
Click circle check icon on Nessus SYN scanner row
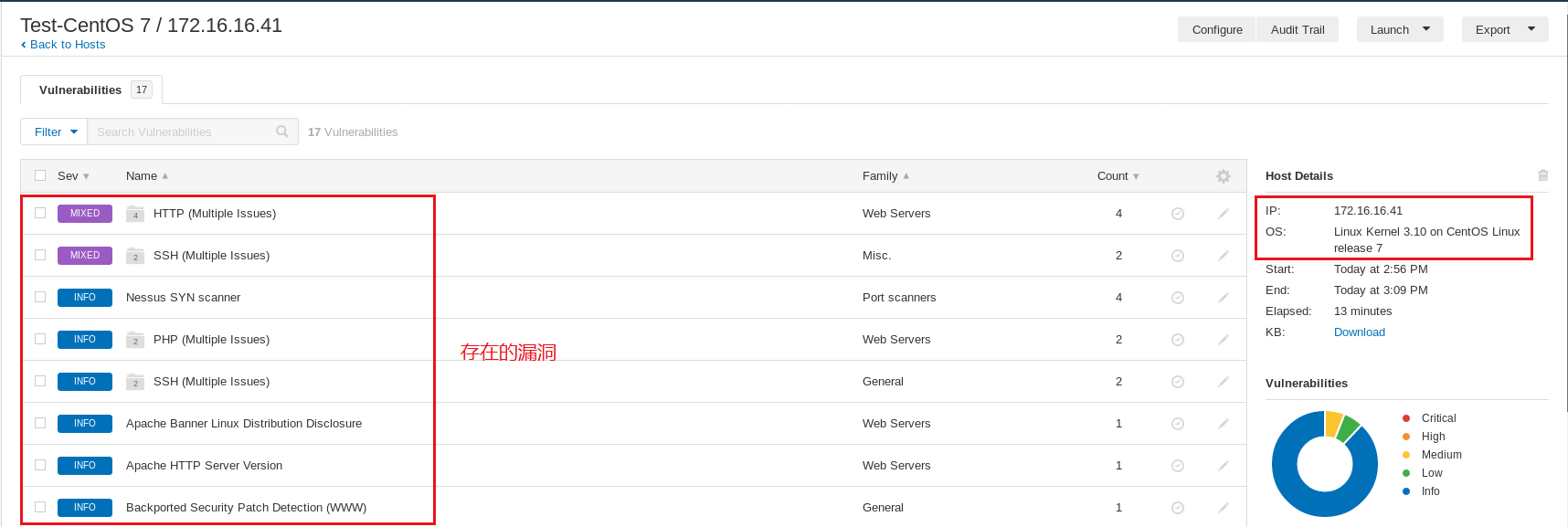click(1178, 298)
